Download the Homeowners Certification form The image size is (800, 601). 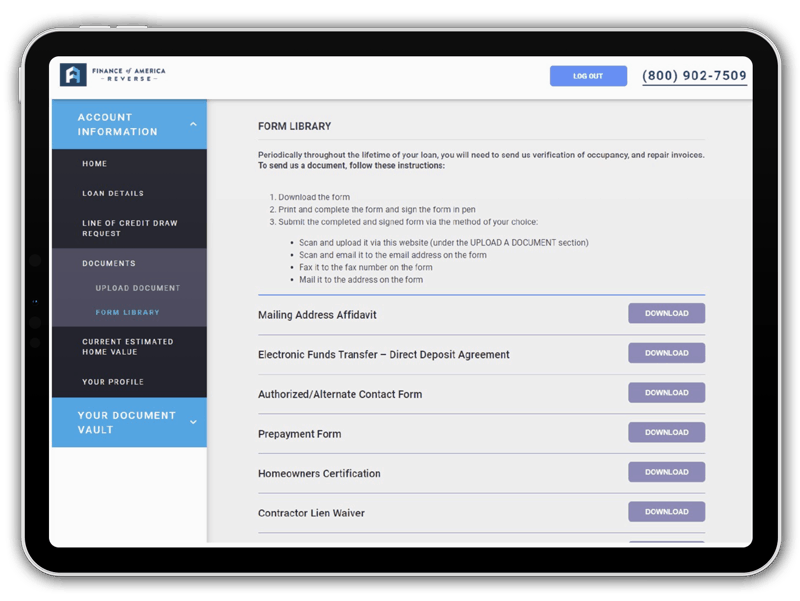tap(666, 472)
